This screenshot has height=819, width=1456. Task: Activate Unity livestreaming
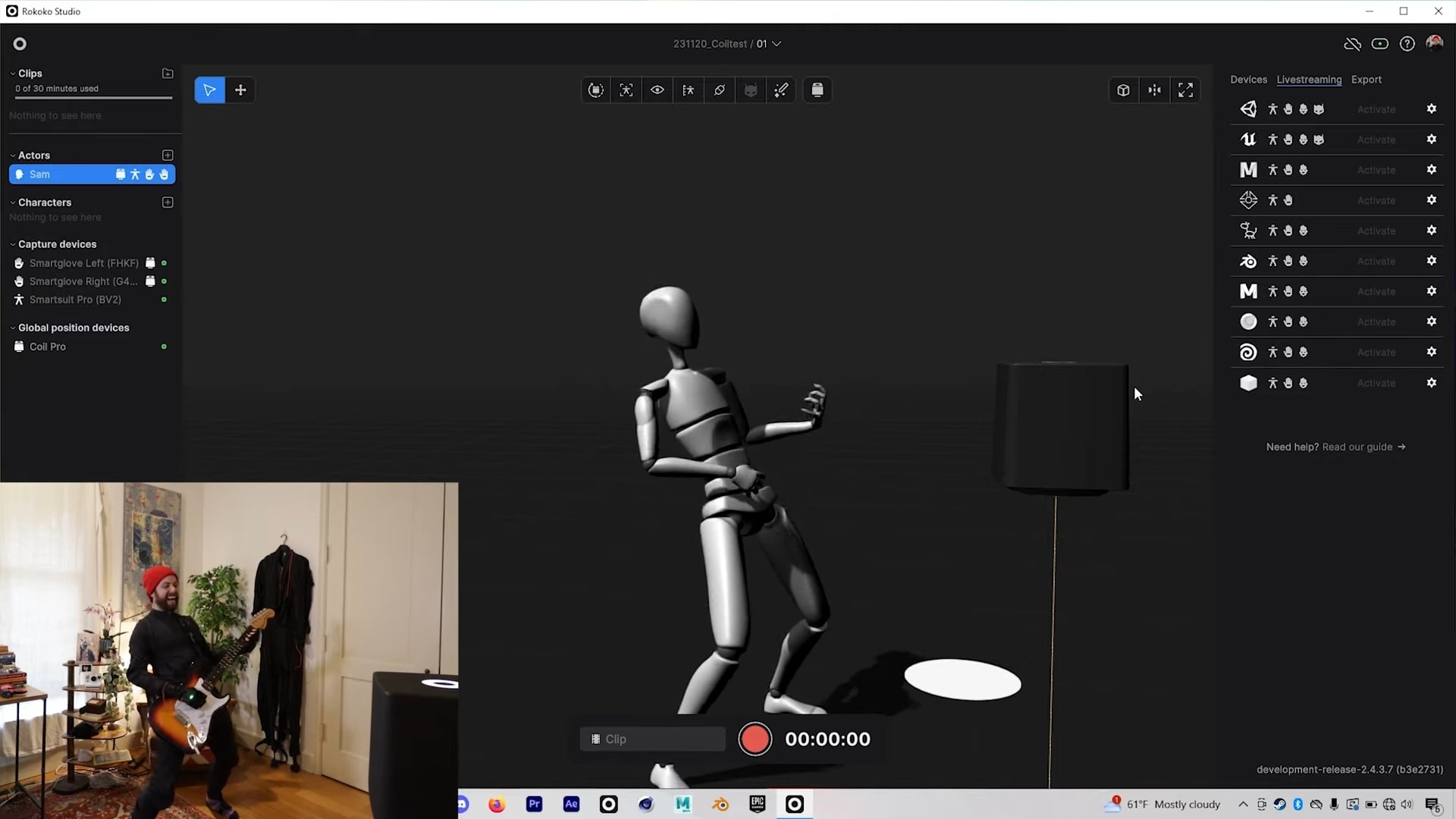1376,108
